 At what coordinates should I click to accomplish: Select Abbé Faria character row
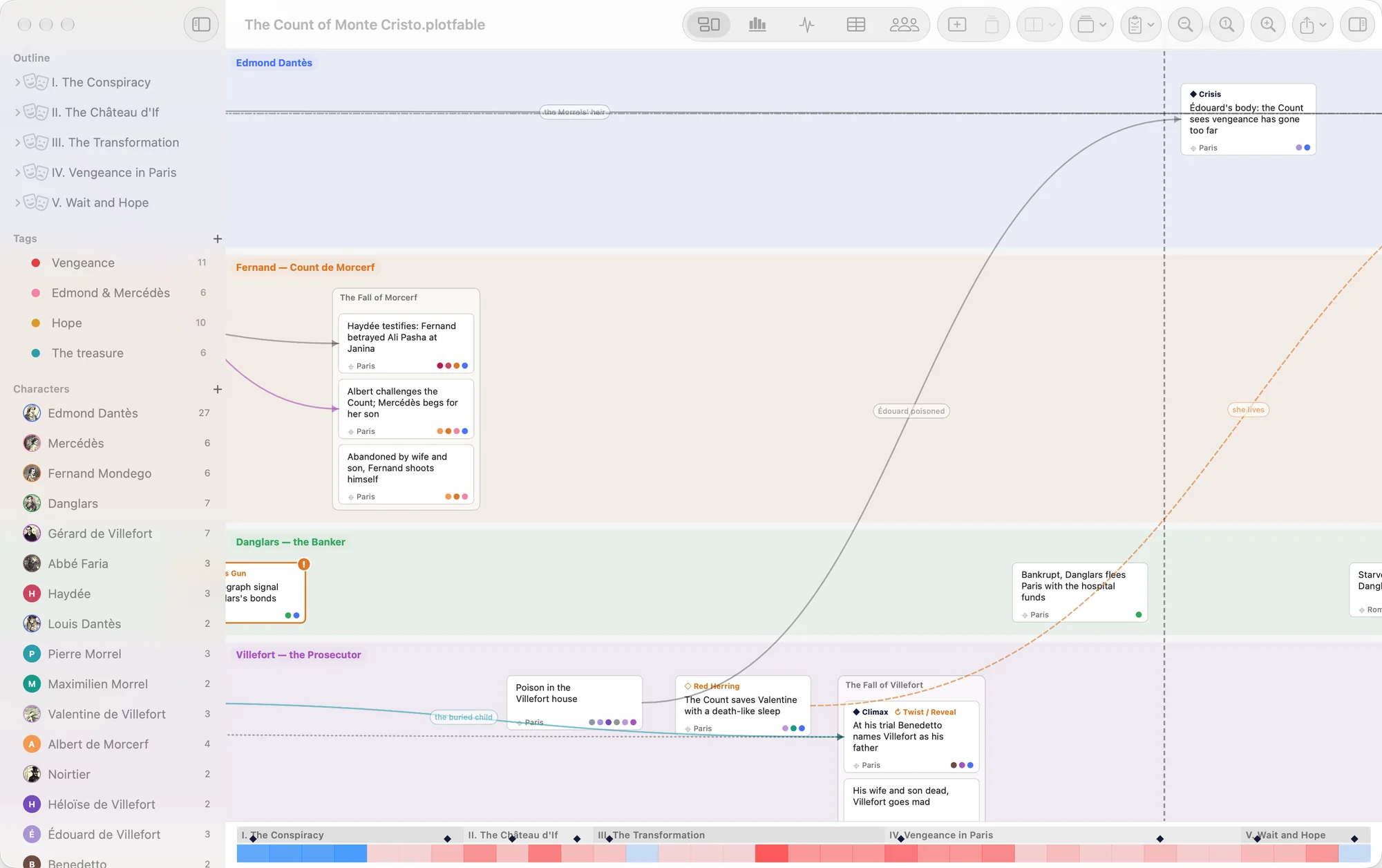coord(113,564)
